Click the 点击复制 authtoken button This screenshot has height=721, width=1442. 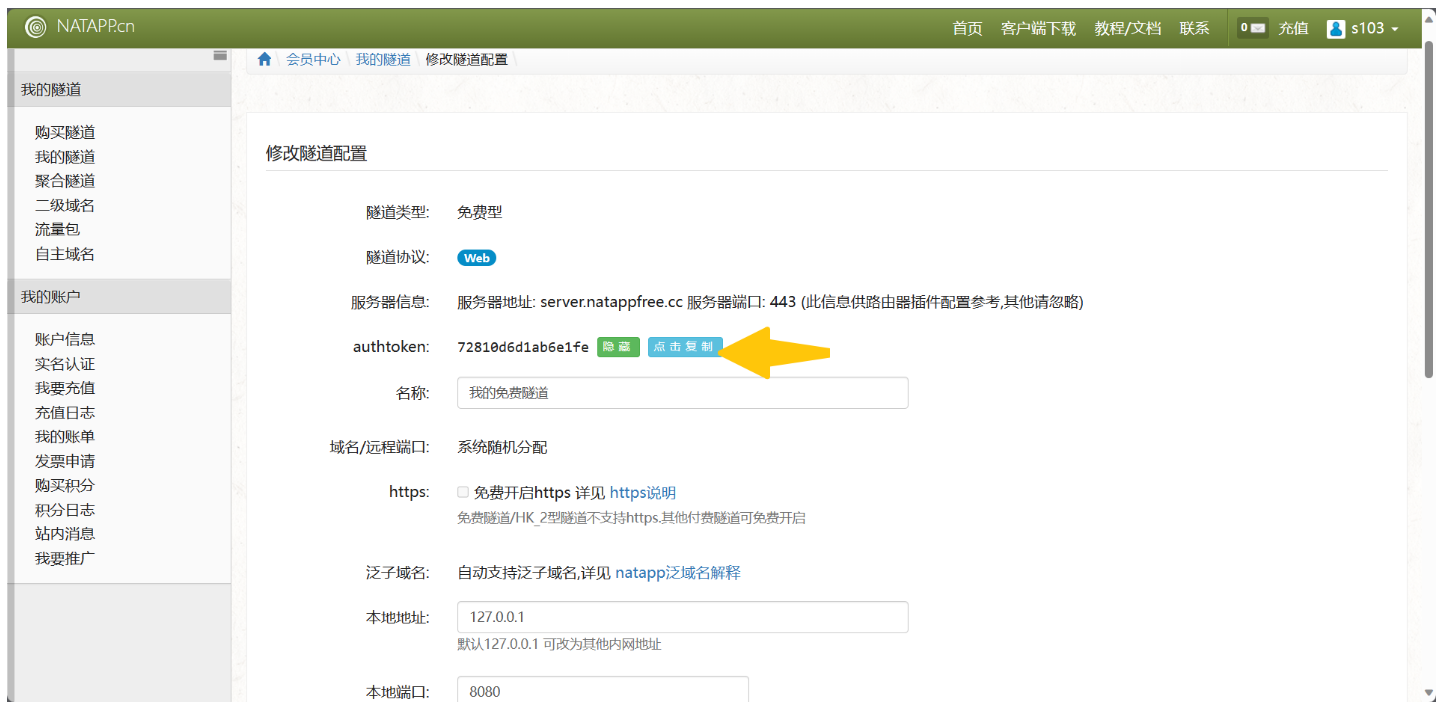pyautogui.click(x=685, y=347)
